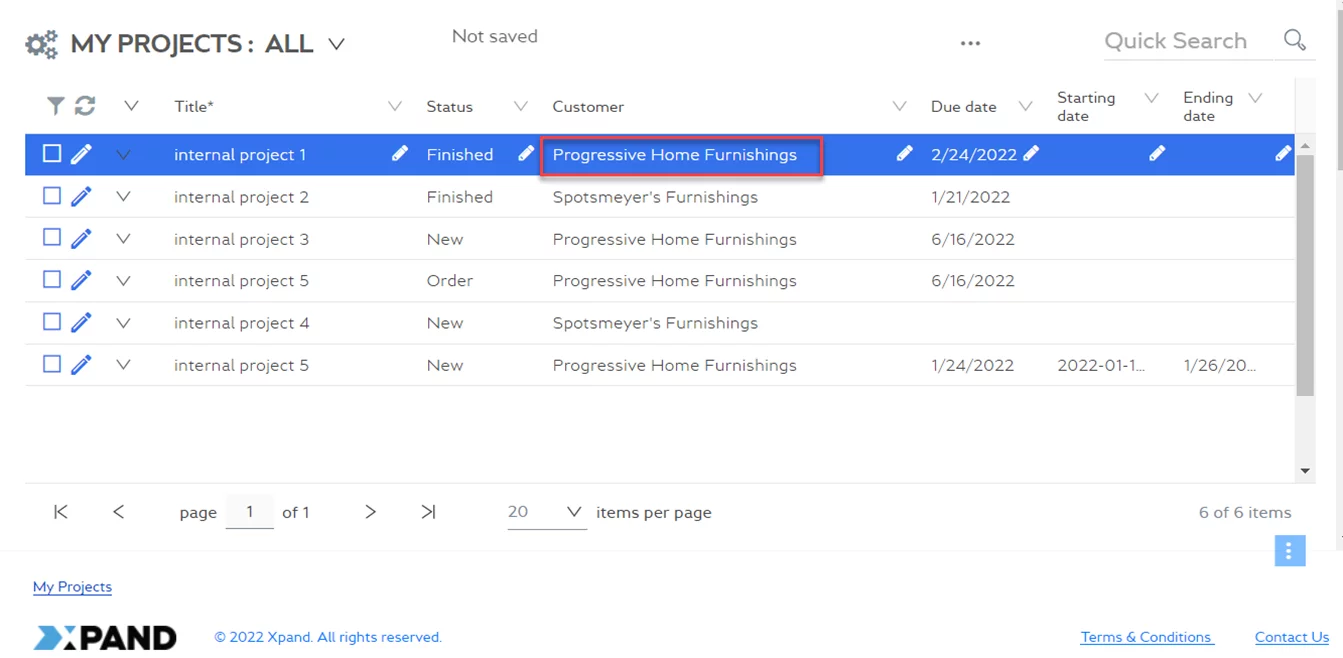
Task: Expand row details for internal project 2
Action: [123, 197]
